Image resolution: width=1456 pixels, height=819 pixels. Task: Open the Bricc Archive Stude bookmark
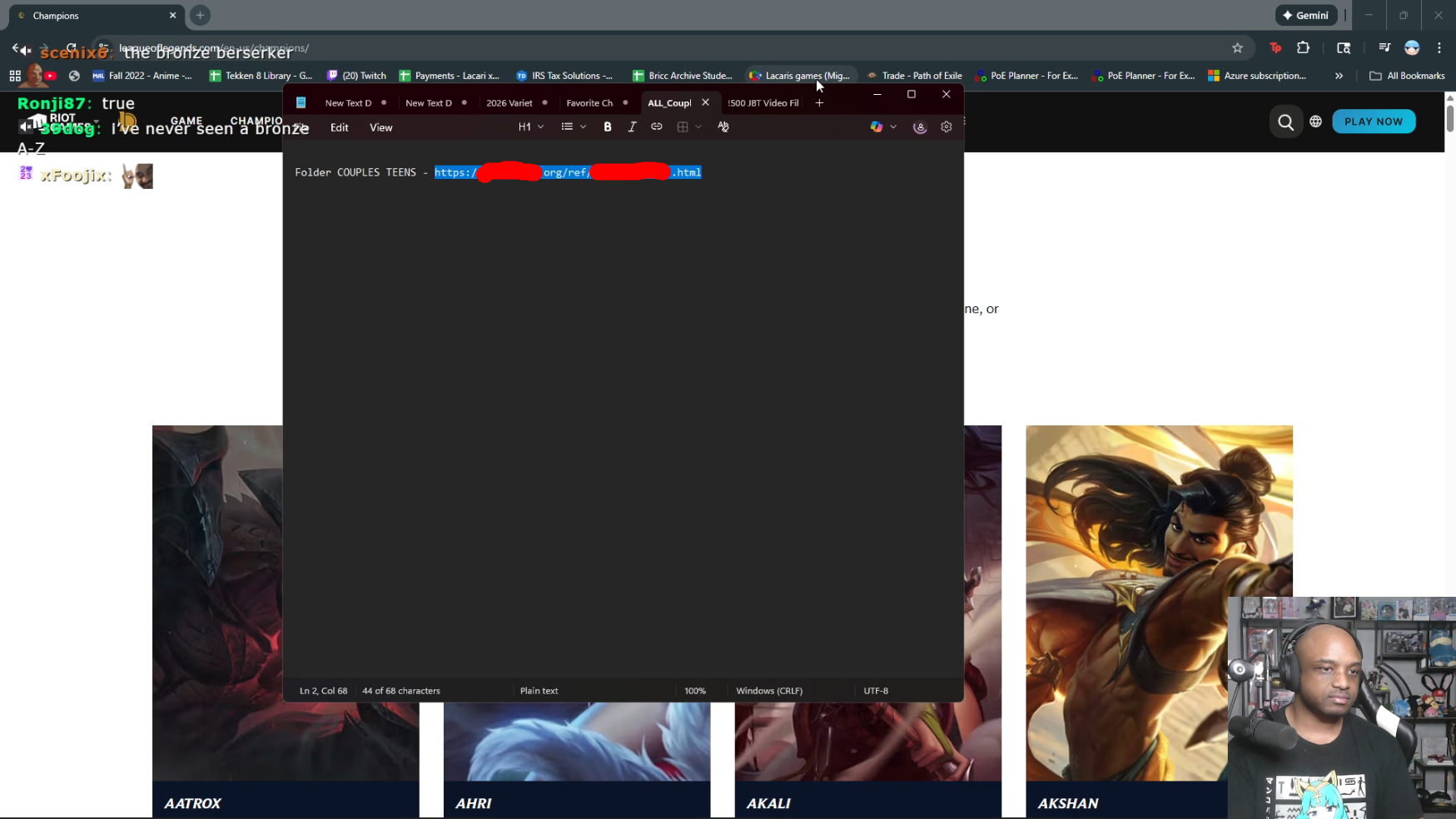click(x=683, y=76)
